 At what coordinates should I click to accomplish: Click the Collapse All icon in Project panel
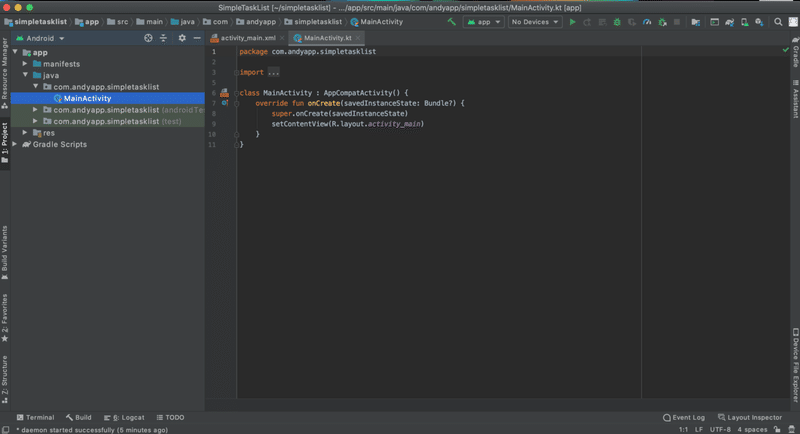tap(163, 38)
